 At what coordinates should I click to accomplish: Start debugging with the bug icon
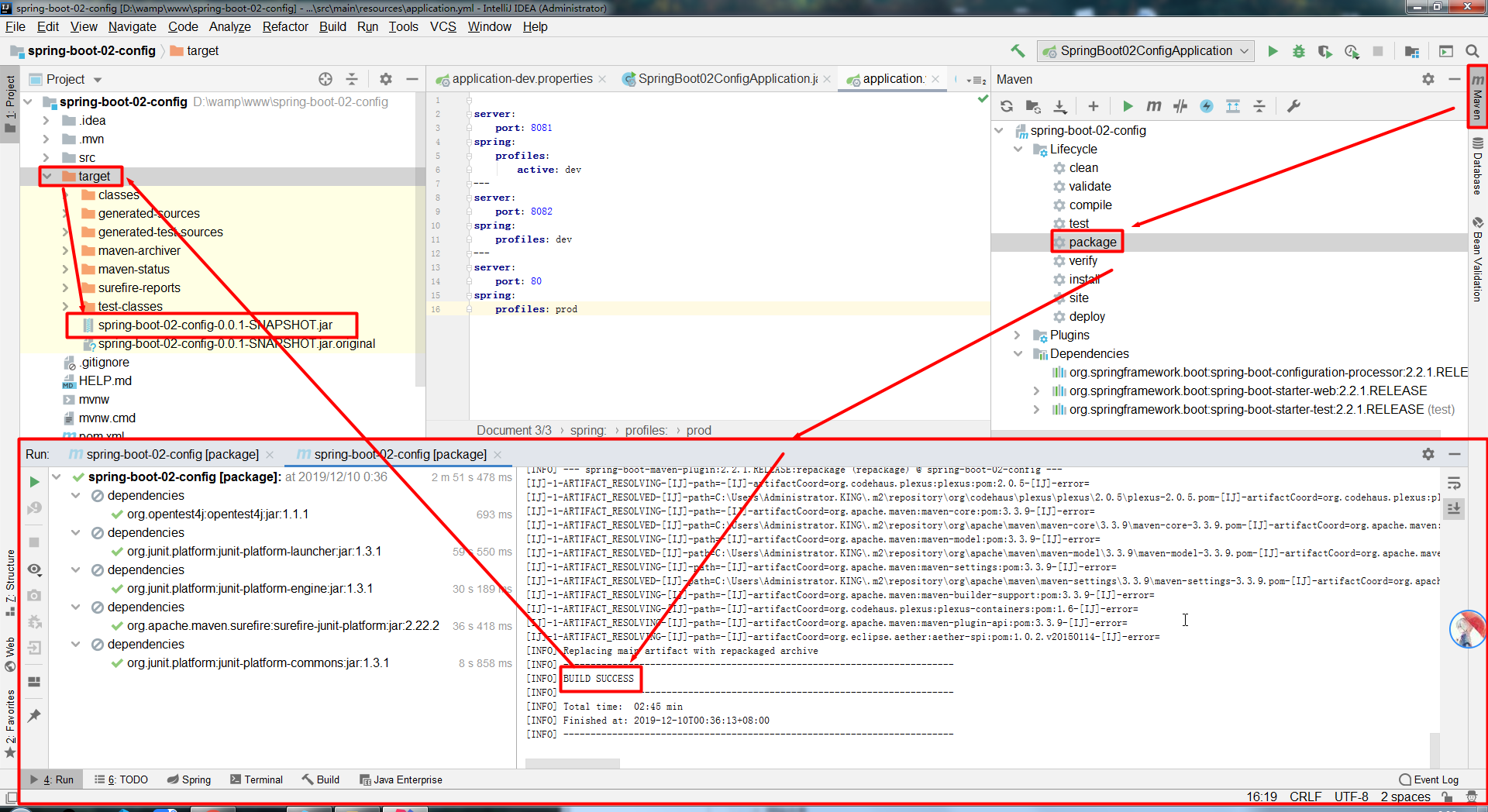coord(1299,51)
